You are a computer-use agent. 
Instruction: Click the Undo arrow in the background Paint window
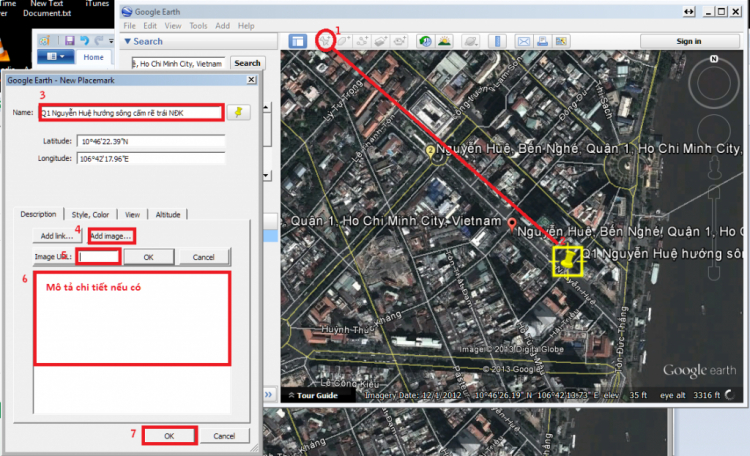coord(85,41)
